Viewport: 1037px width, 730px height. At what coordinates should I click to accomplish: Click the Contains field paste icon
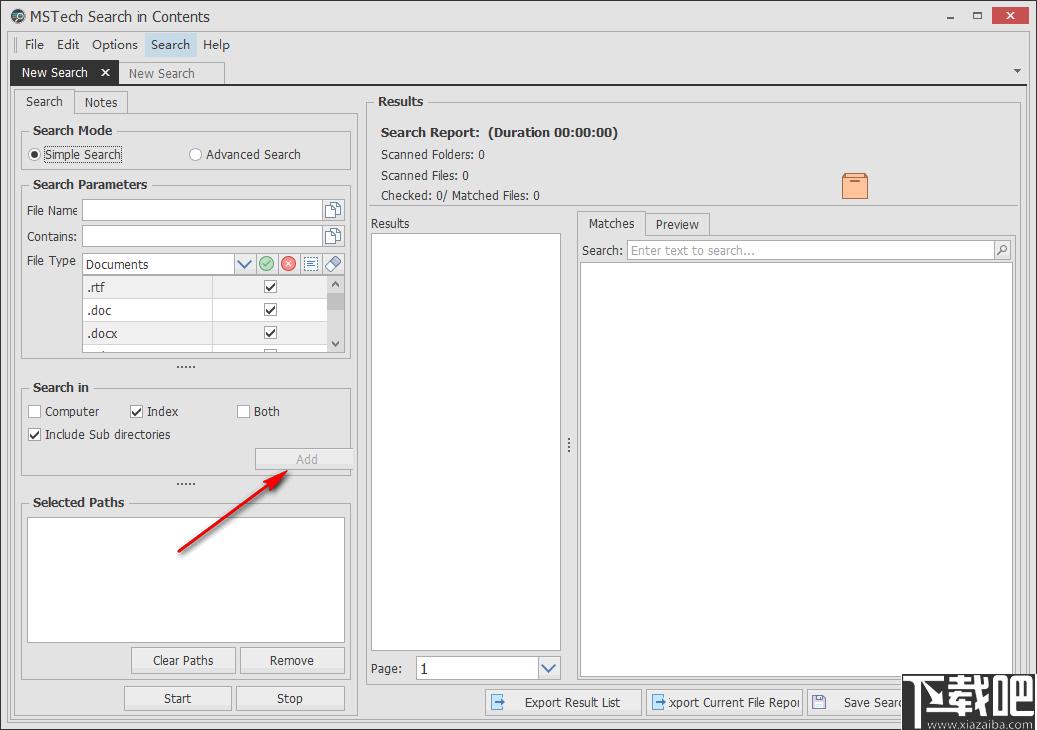(x=333, y=236)
